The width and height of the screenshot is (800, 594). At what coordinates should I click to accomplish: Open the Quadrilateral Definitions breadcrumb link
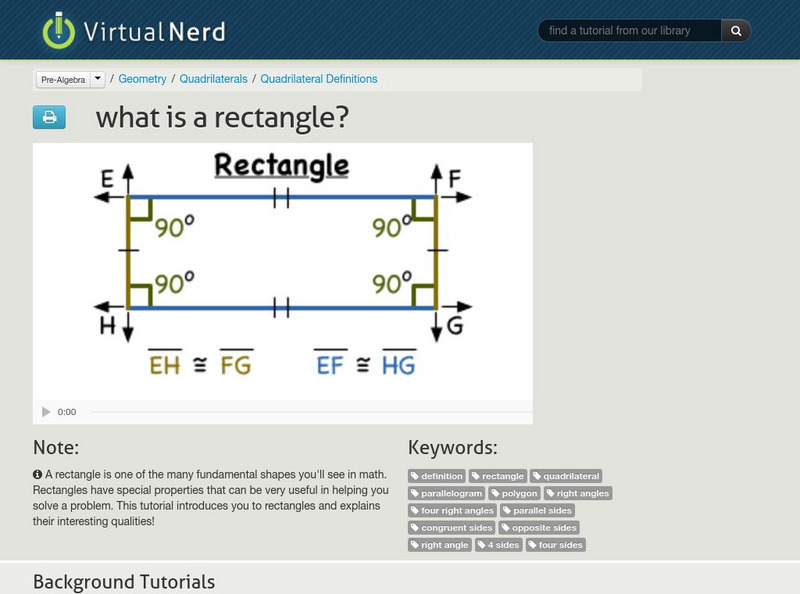coord(318,77)
